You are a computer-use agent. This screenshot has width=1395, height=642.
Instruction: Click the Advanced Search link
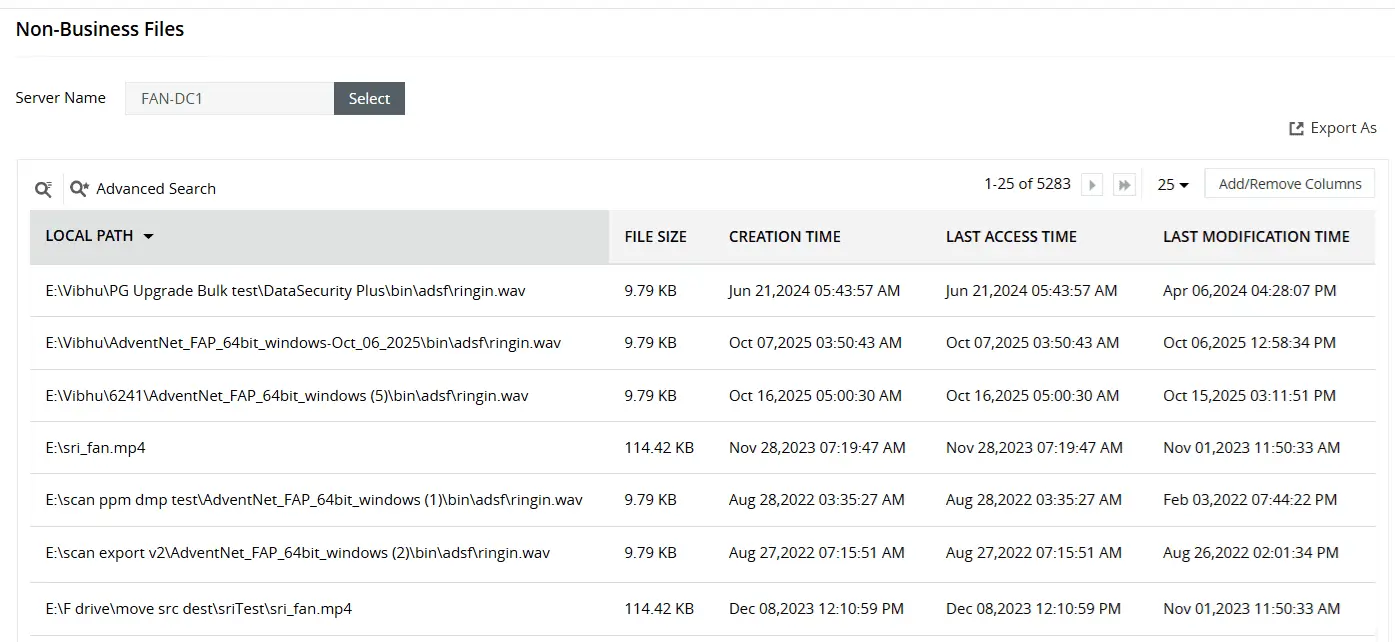(156, 188)
